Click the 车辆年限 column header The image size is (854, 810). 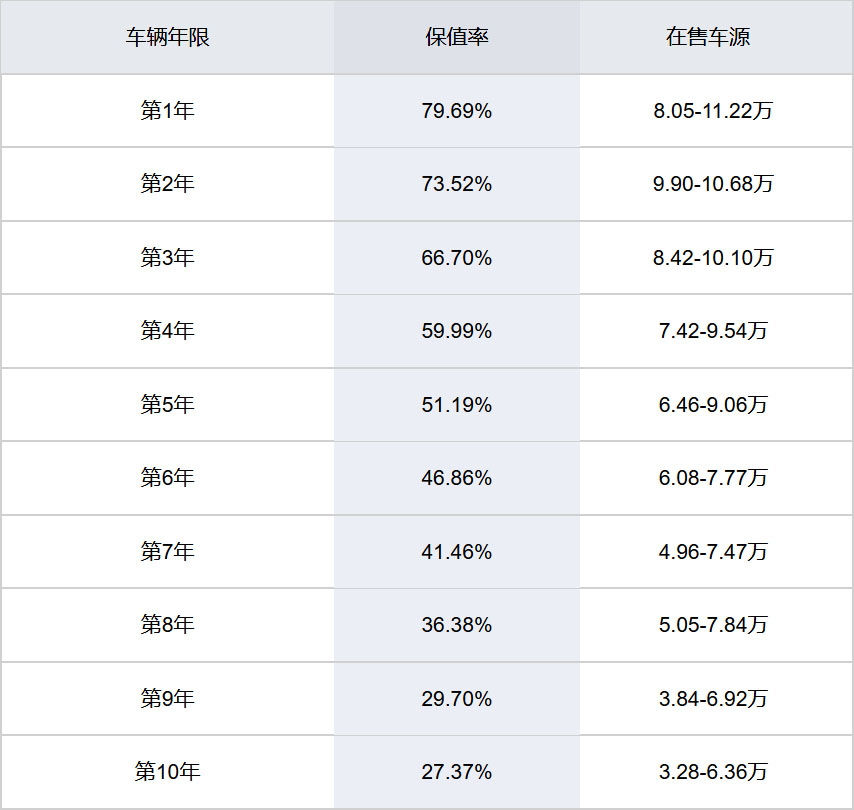[x=167, y=38]
